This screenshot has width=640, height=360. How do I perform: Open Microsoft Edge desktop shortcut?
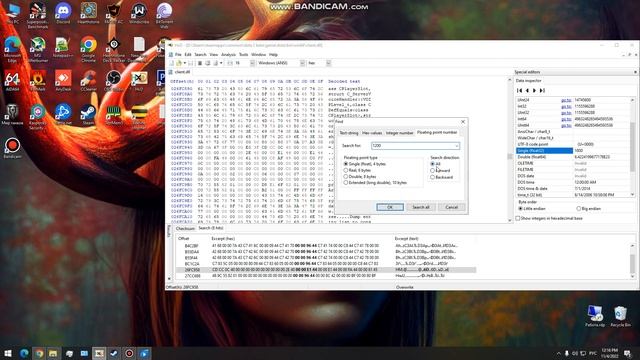(x=12, y=49)
